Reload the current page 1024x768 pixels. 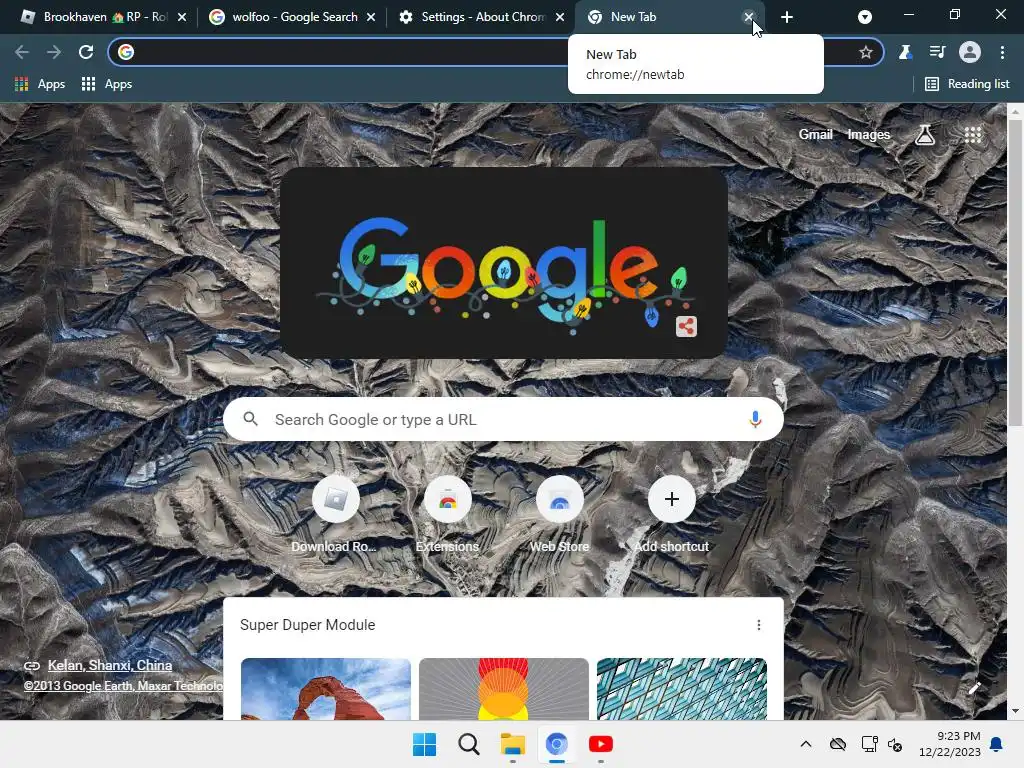pos(86,52)
